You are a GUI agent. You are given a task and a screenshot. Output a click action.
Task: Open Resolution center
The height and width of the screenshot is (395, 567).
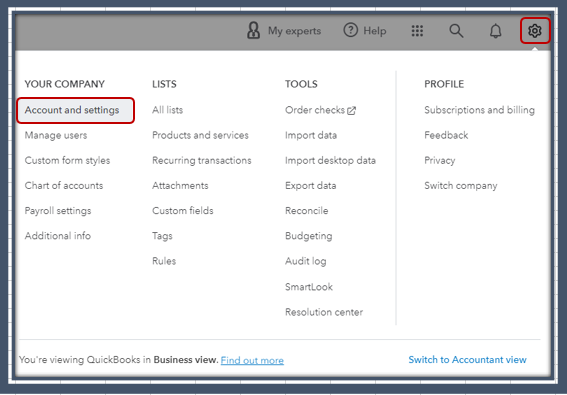coord(324,312)
